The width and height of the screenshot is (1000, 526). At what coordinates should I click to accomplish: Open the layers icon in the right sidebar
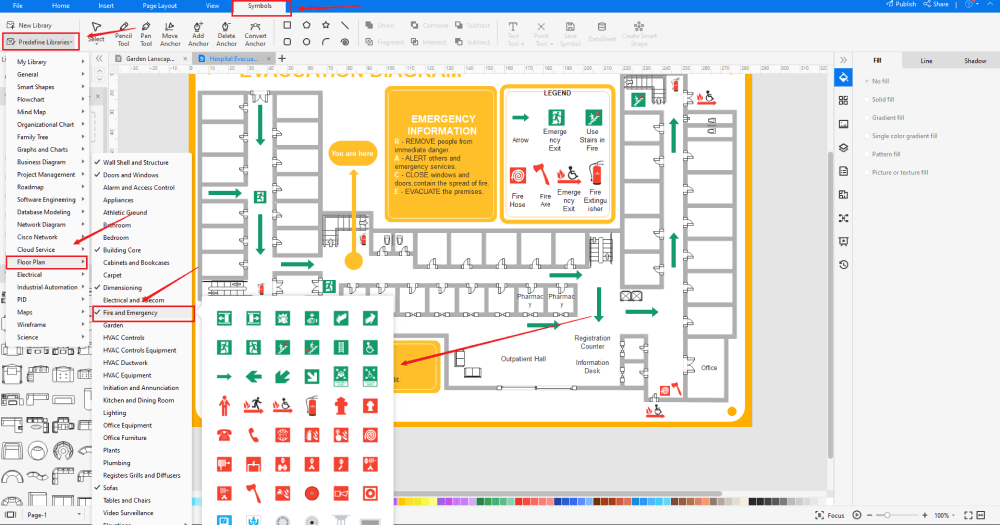pyautogui.click(x=843, y=146)
